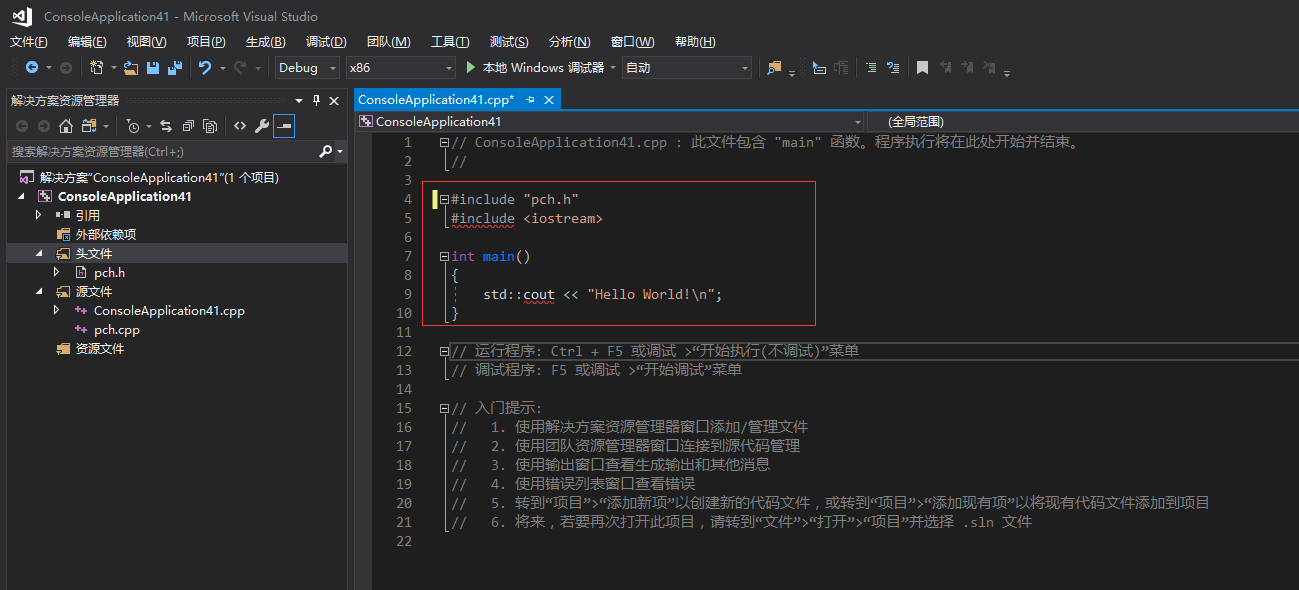Open Properties via the wrench icon

coord(261,126)
